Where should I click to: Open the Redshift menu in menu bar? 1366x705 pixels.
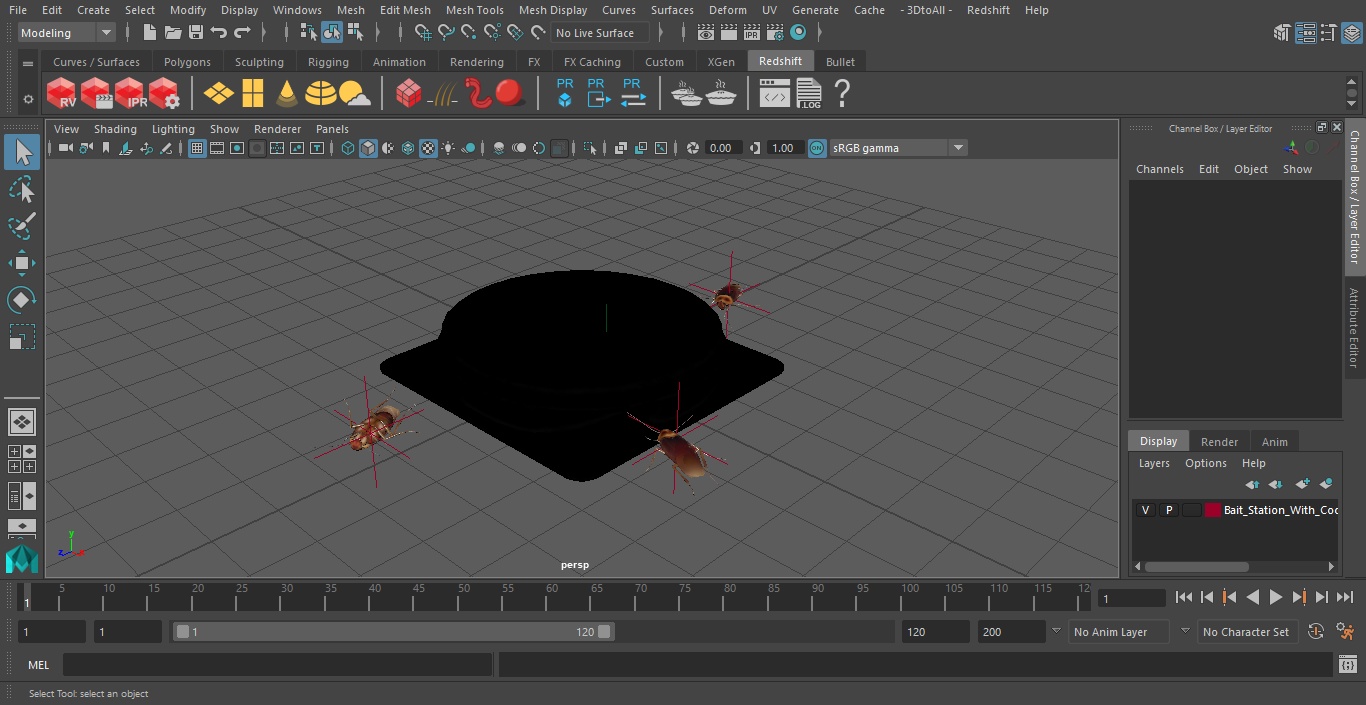tap(988, 10)
